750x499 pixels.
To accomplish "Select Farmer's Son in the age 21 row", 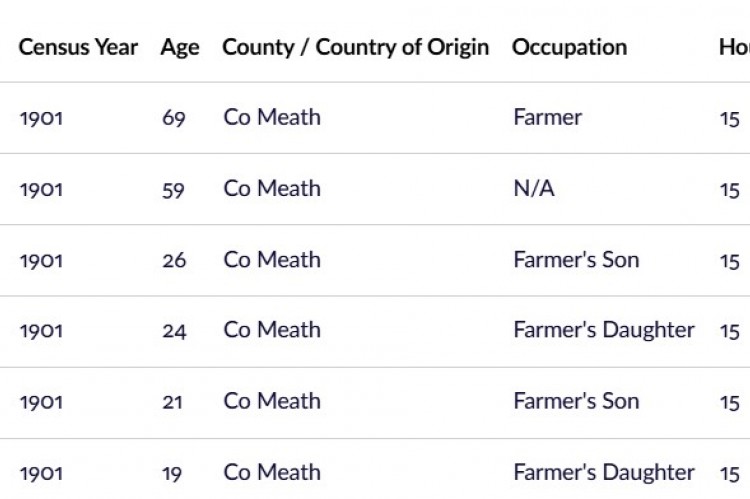I will (576, 402).
